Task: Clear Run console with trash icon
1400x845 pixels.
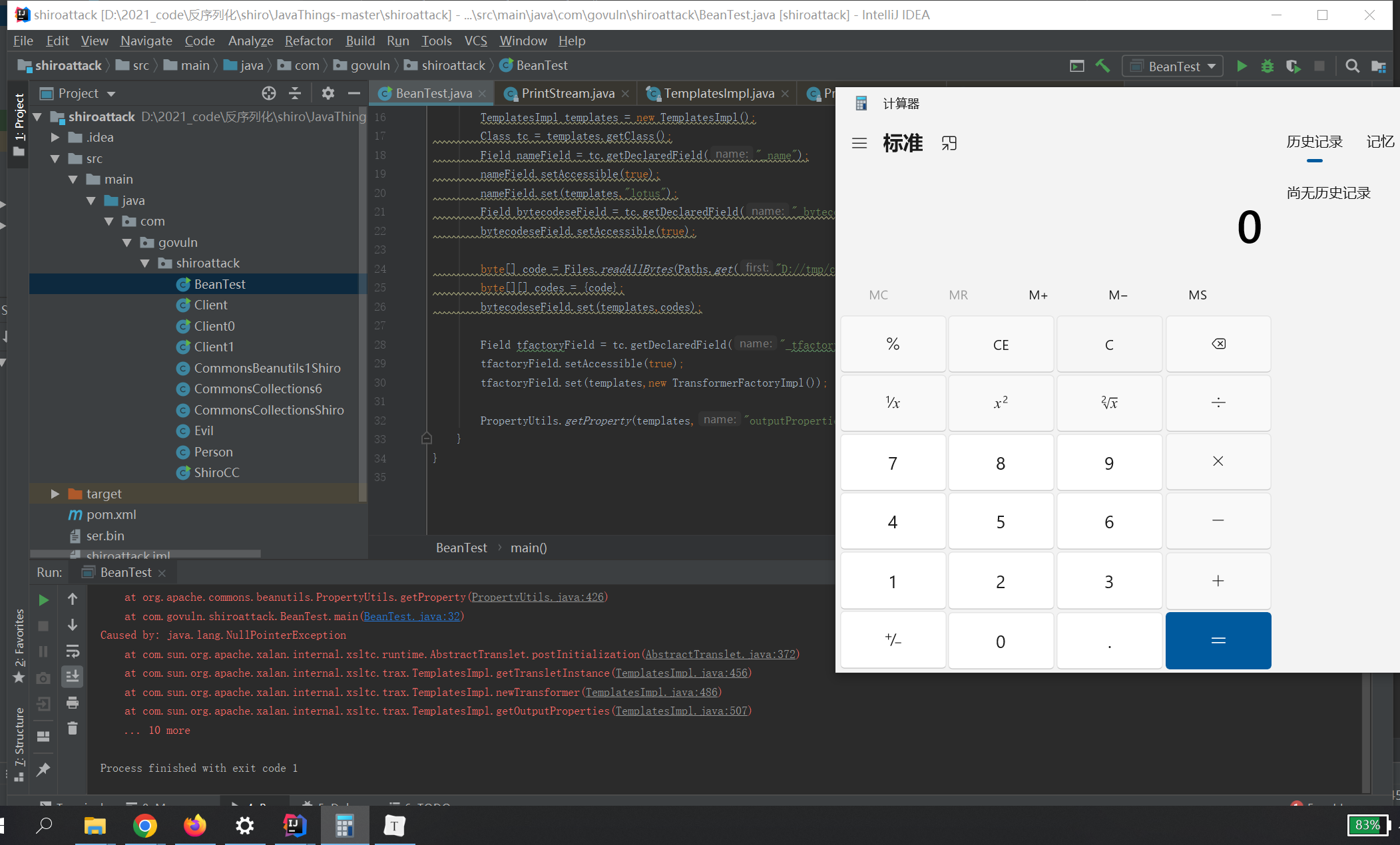Action: 73,729
